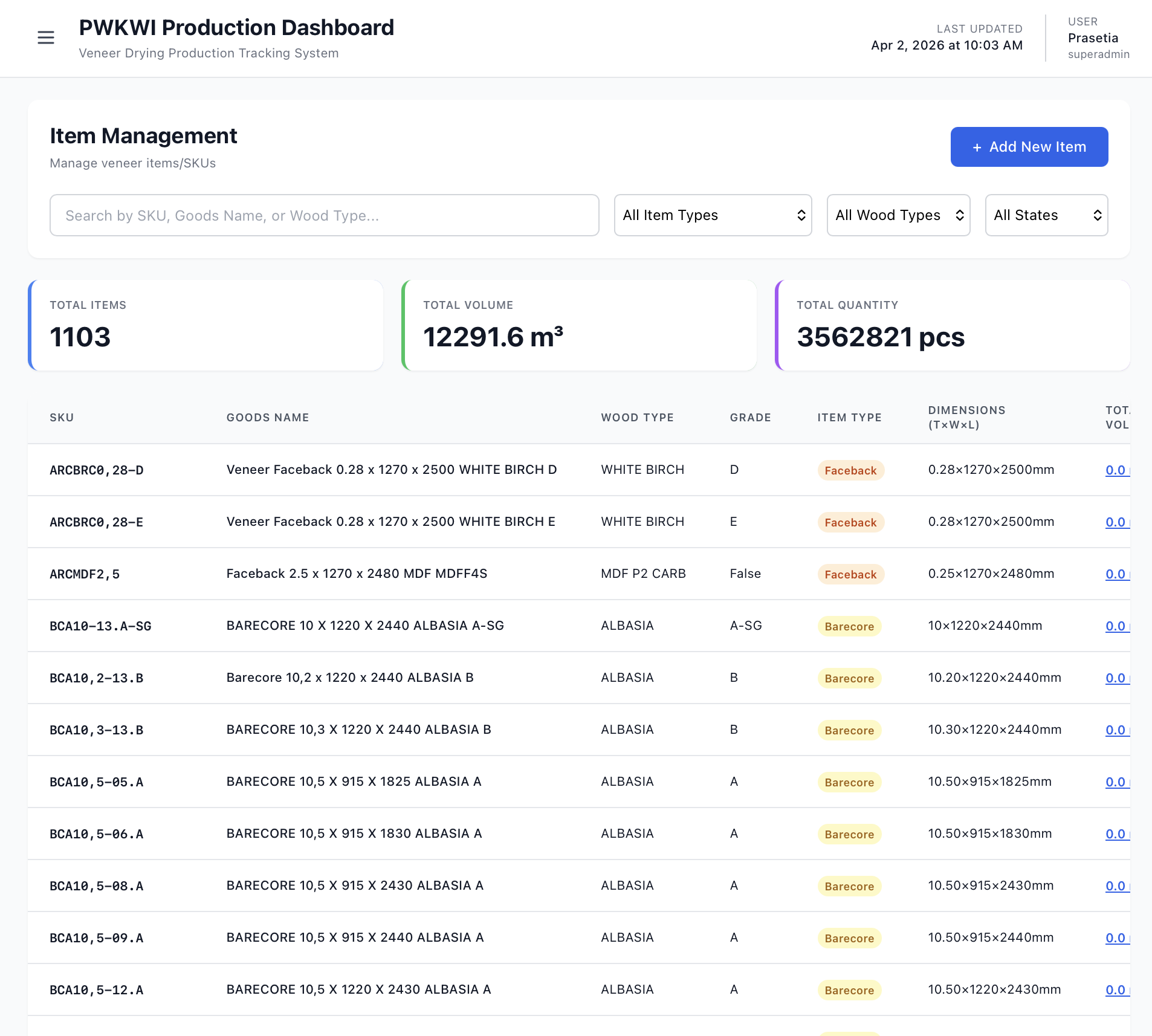This screenshot has width=1152, height=1036.
Task: Open the All States filter dropdown
Action: click(1046, 215)
